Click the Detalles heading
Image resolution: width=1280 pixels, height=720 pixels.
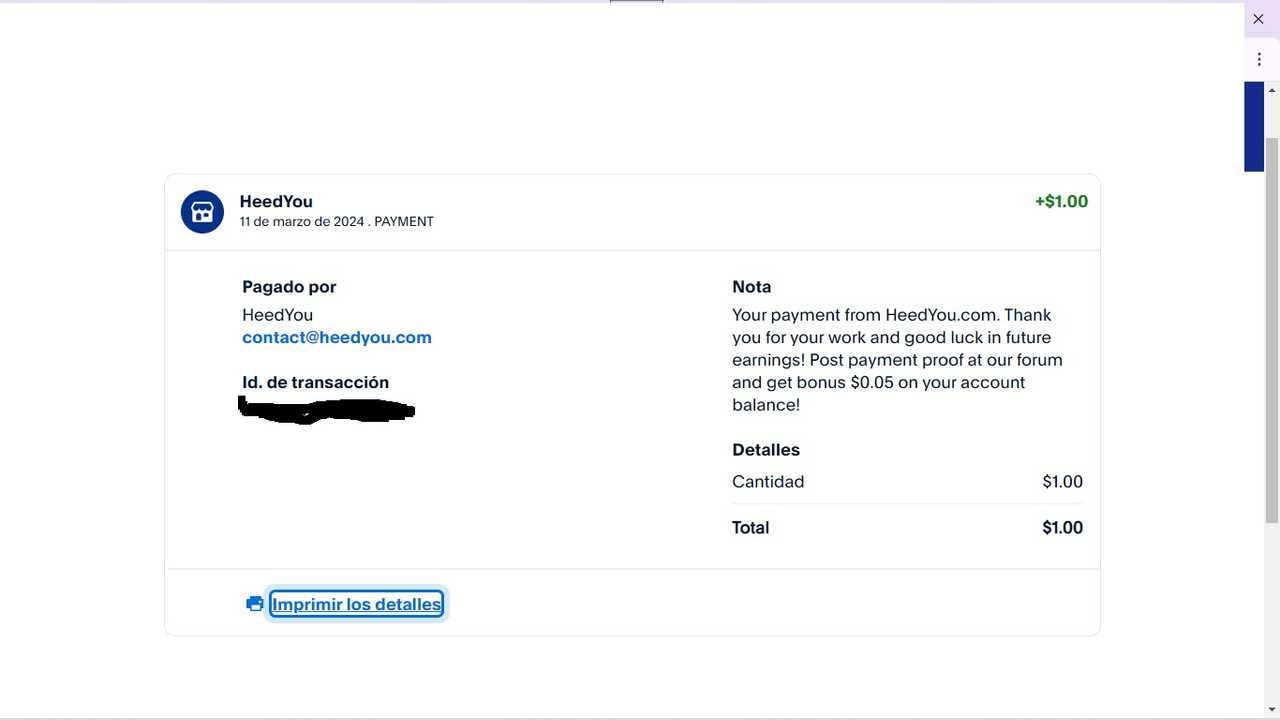(766, 450)
